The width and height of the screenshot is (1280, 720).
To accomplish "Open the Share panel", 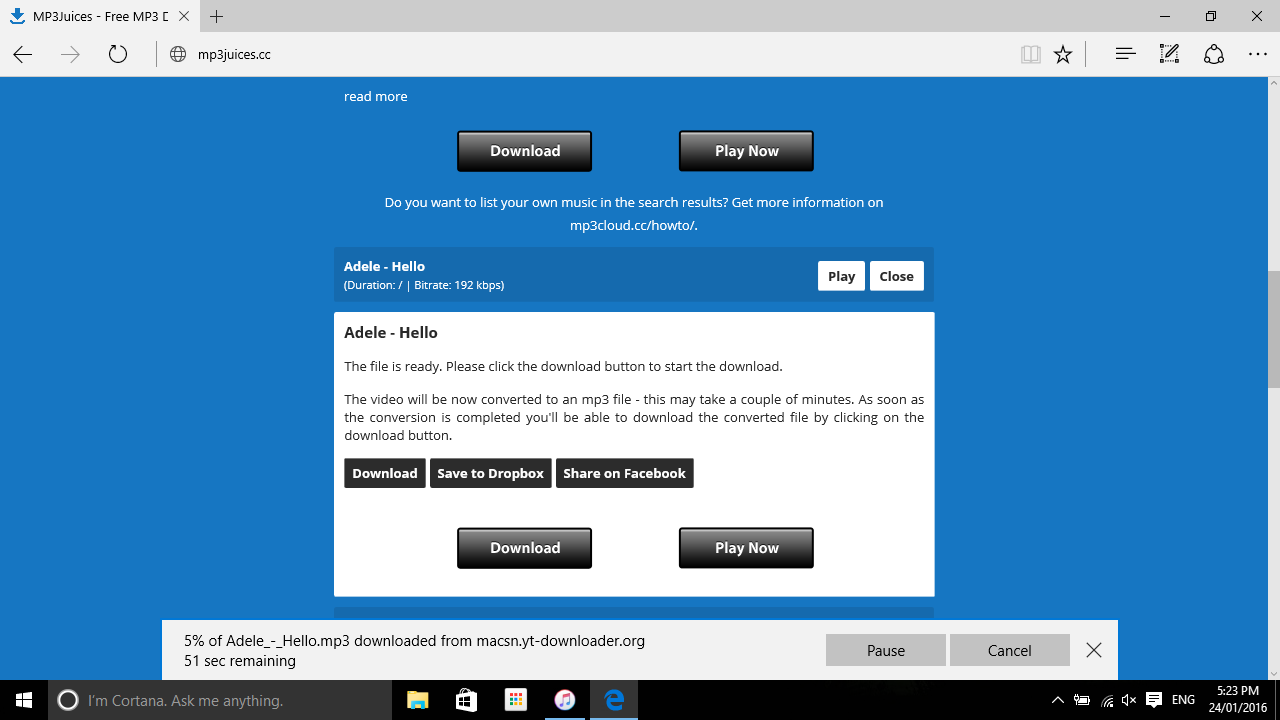I will click(1213, 54).
